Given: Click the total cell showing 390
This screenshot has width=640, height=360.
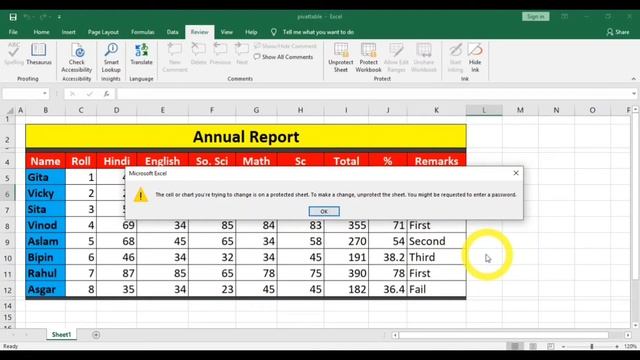Looking at the screenshot, I should 346,273.
